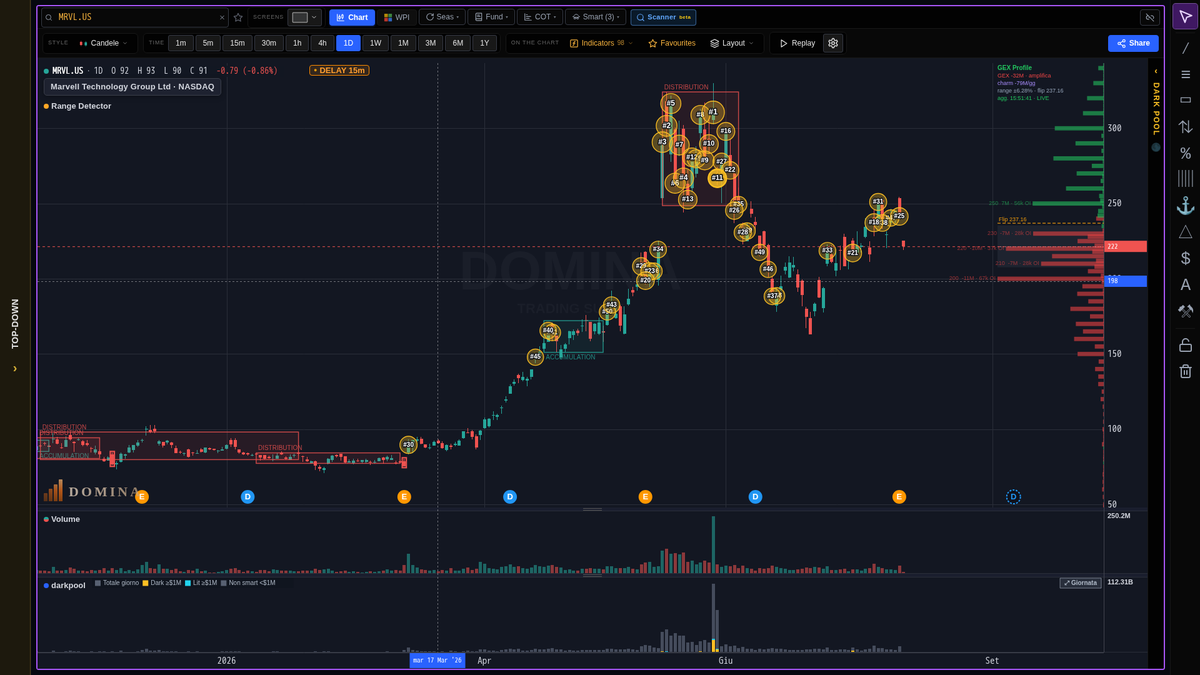Image resolution: width=1200 pixels, height=675 pixels.
Task: Select the horizontal lines tool
Action: tap(1185, 74)
